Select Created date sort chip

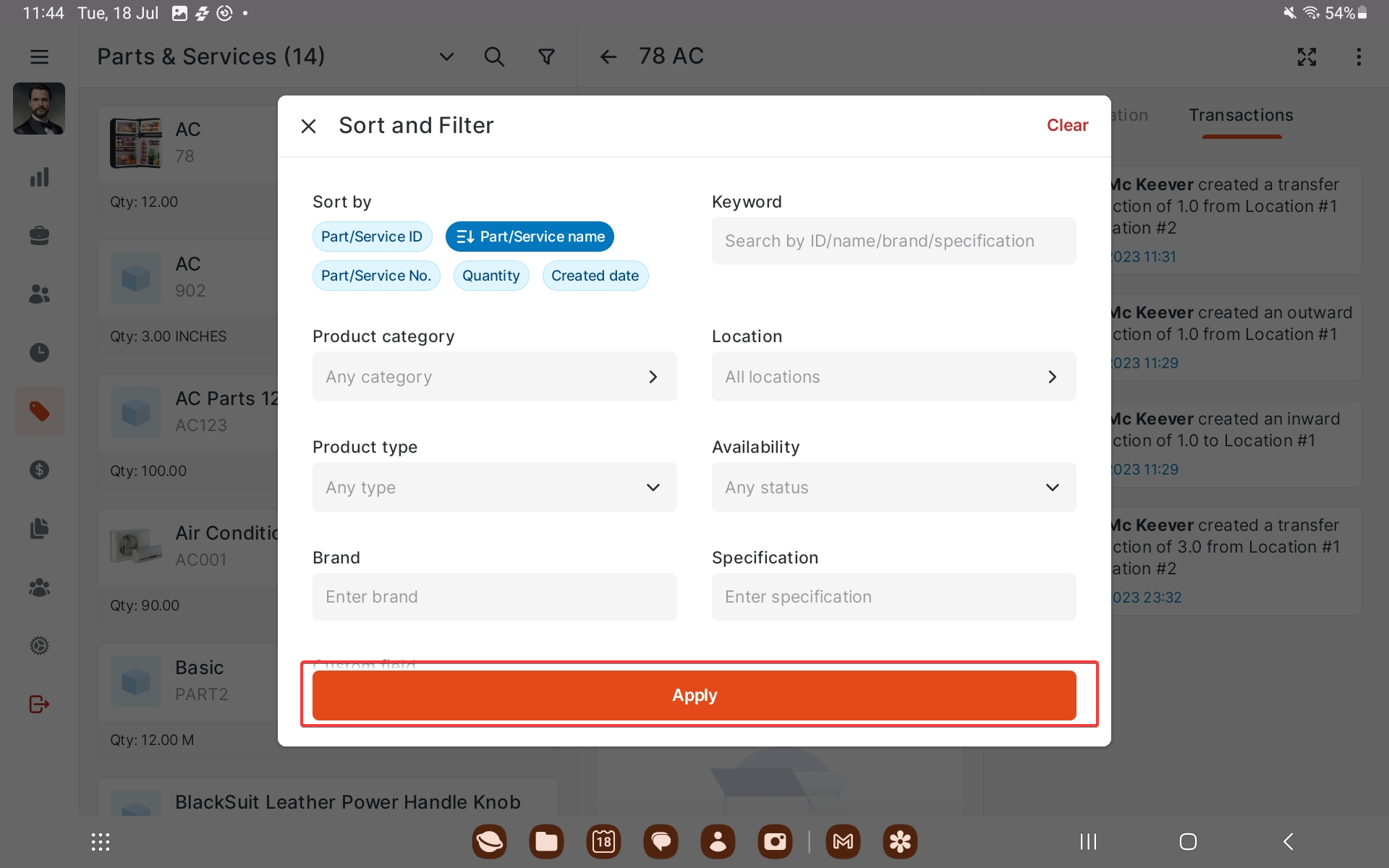tap(595, 276)
